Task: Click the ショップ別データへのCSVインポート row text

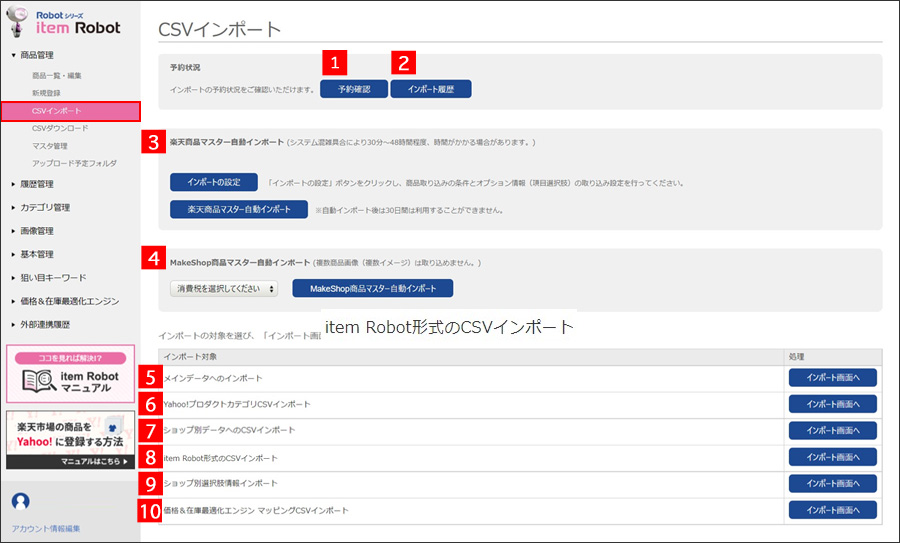Action: (230, 430)
